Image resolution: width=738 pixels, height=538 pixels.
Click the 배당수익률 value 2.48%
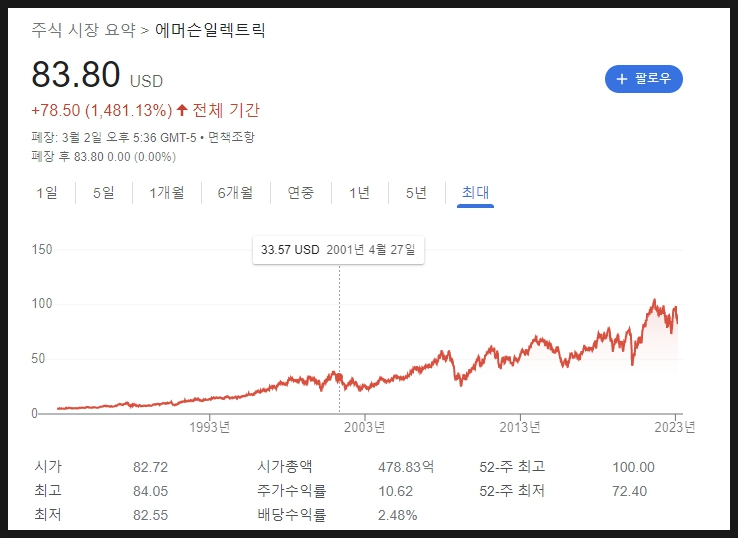[x=398, y=515]
